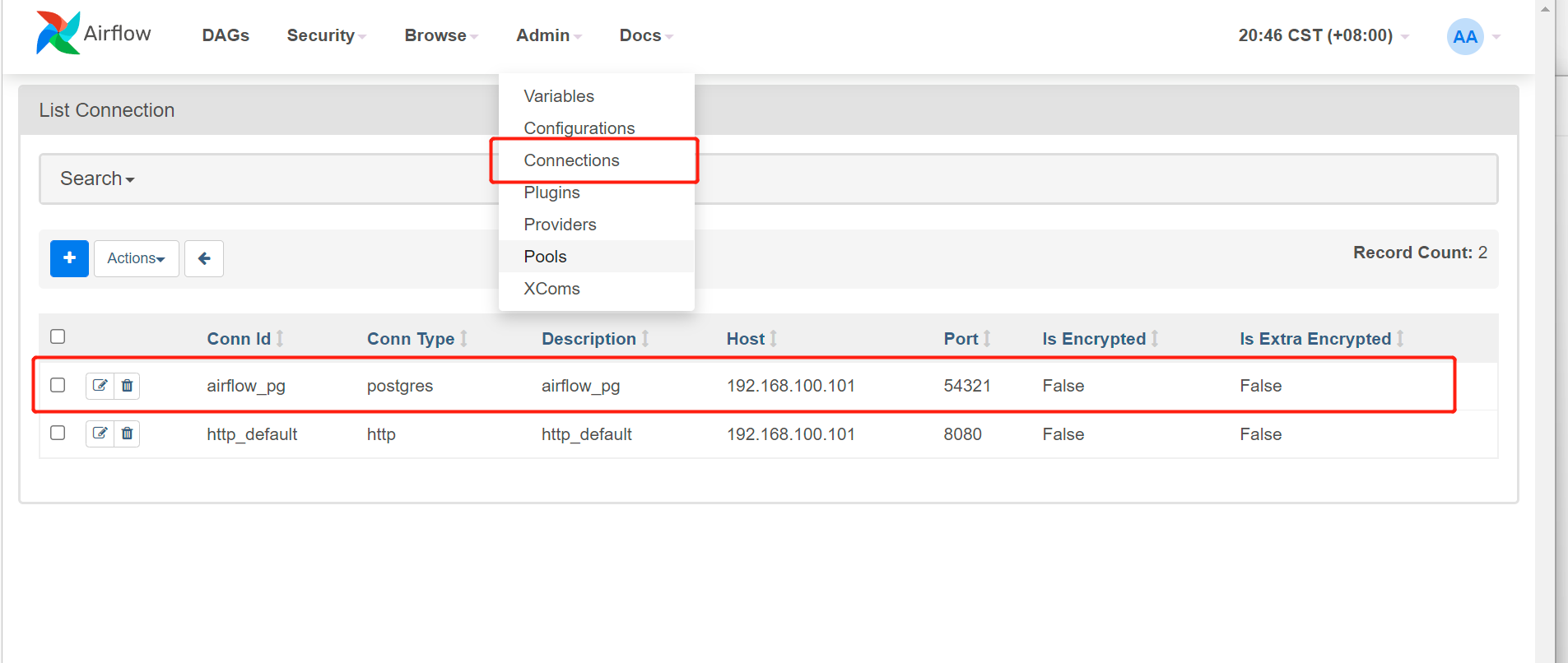Image resolution: width=1568 pixels, height=663 pixels.
Task: Click the back arrow button
Action: pyautogui.click(x=204, y=258)
